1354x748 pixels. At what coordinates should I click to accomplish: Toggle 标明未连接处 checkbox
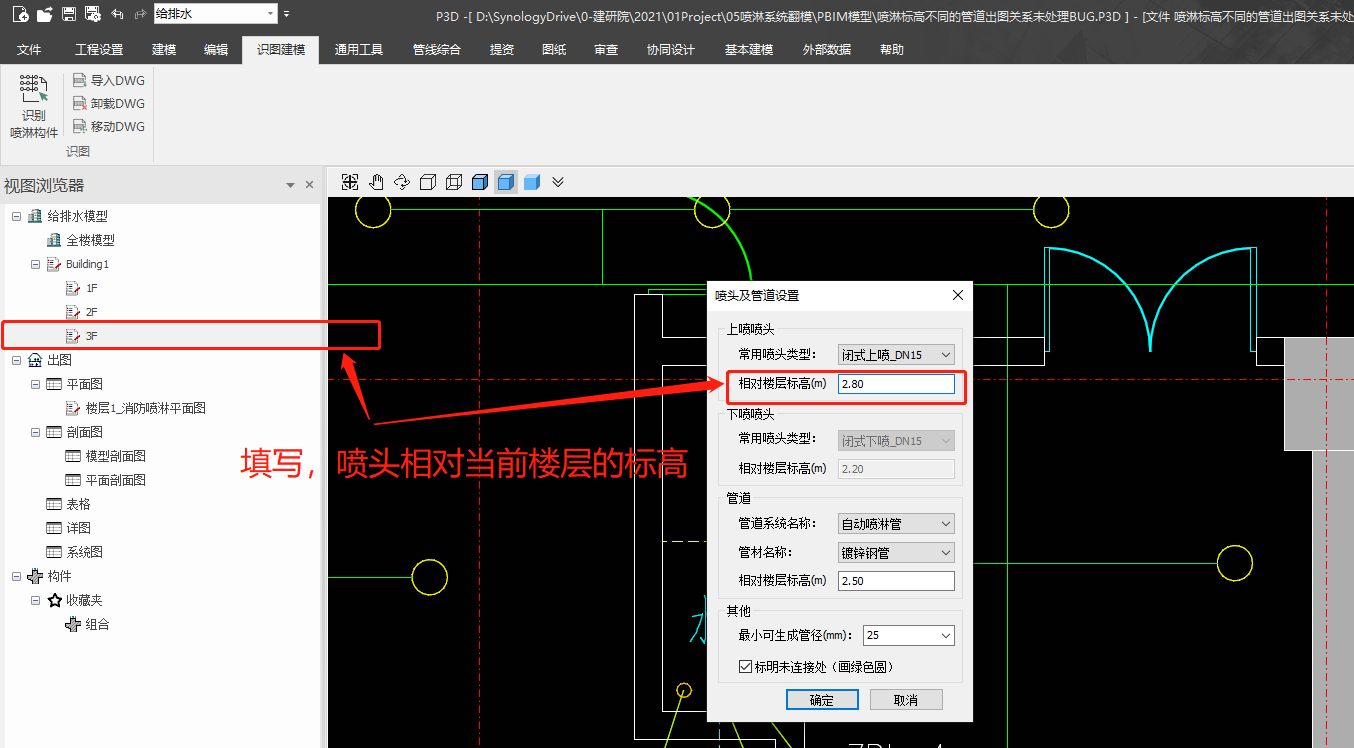[744, 666]
